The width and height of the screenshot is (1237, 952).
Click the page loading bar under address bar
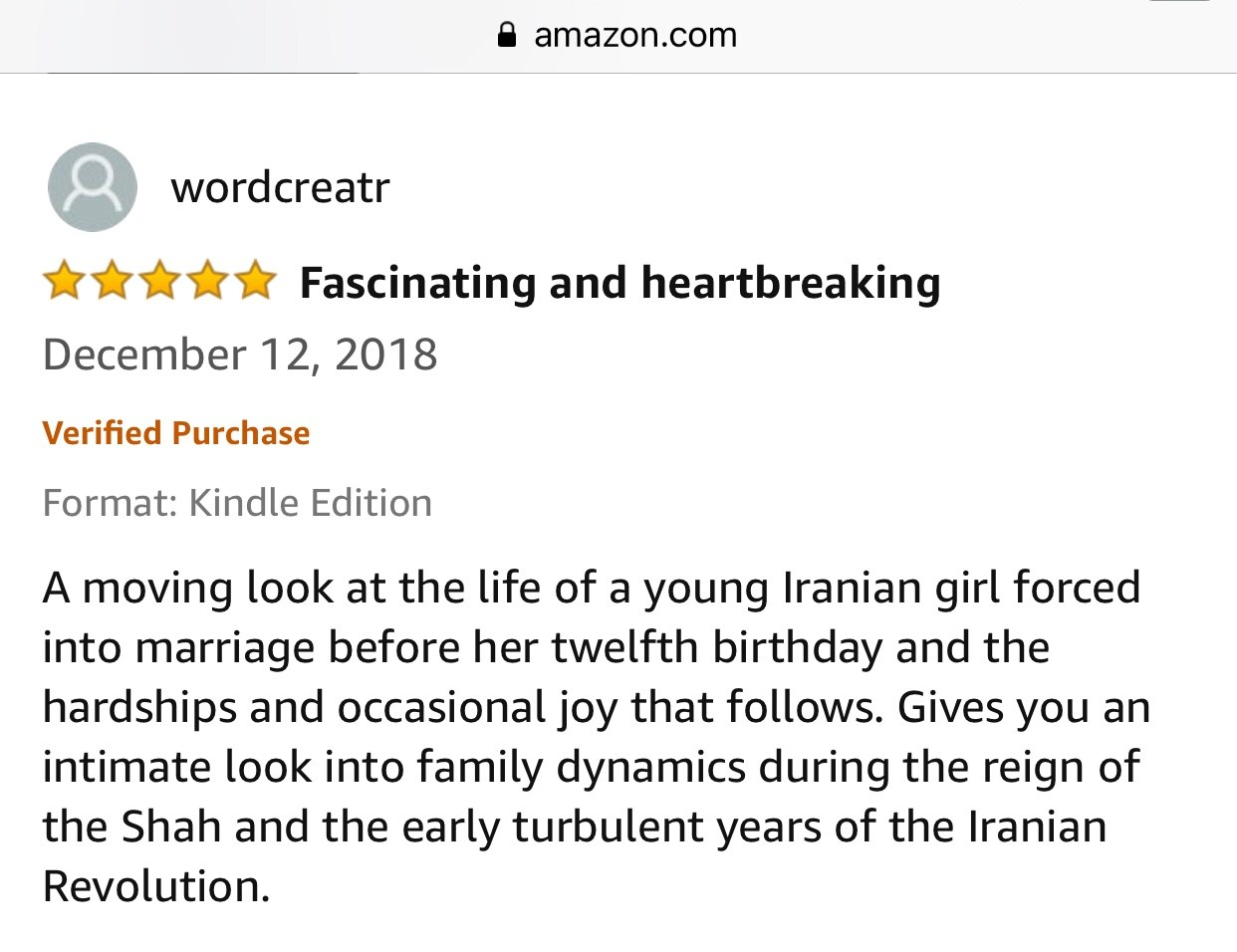point(199,73)
